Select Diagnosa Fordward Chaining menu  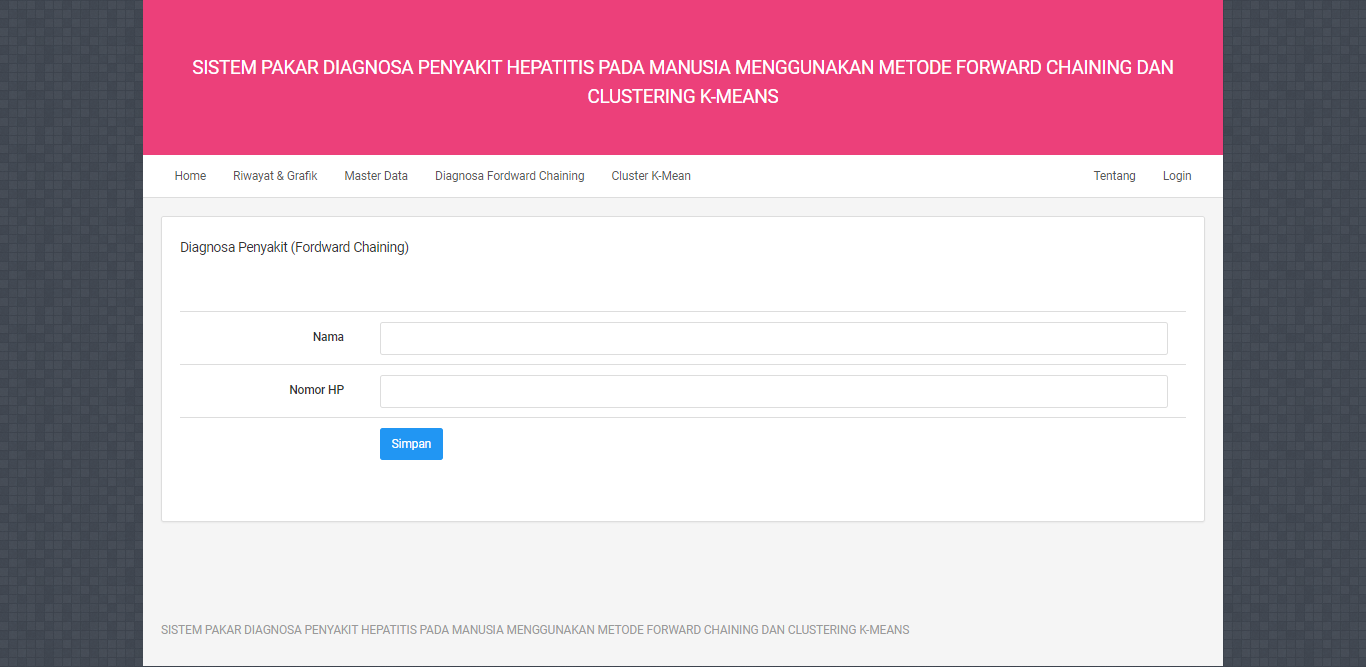click(509, 176)
